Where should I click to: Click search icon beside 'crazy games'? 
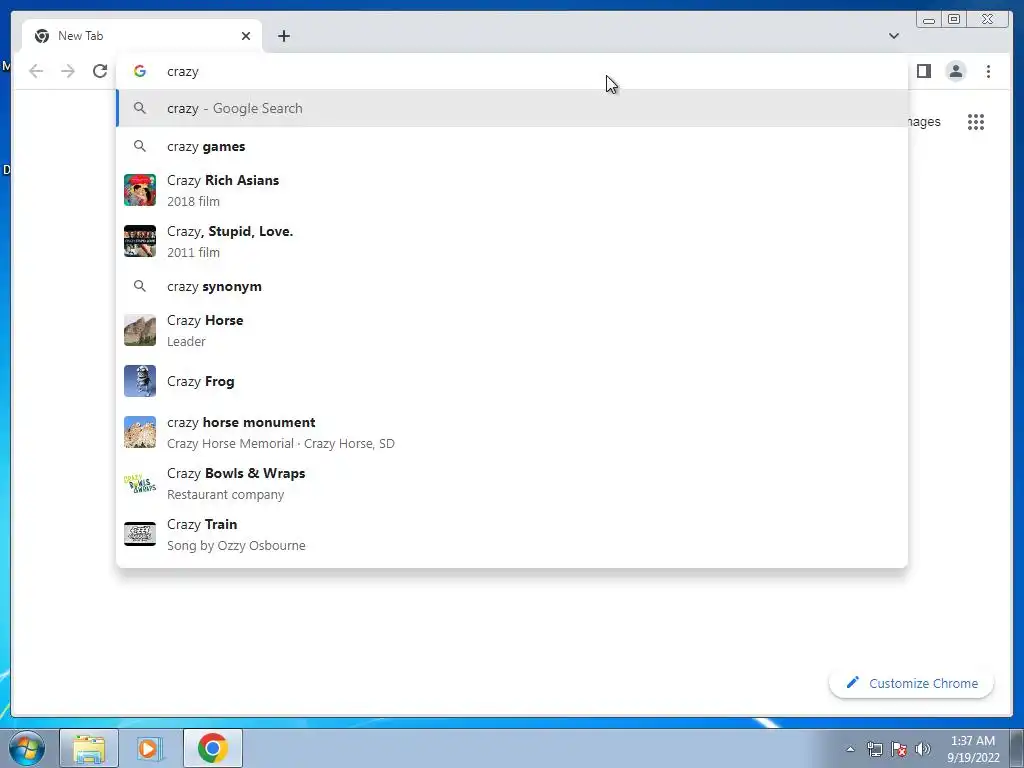point(140,146)
